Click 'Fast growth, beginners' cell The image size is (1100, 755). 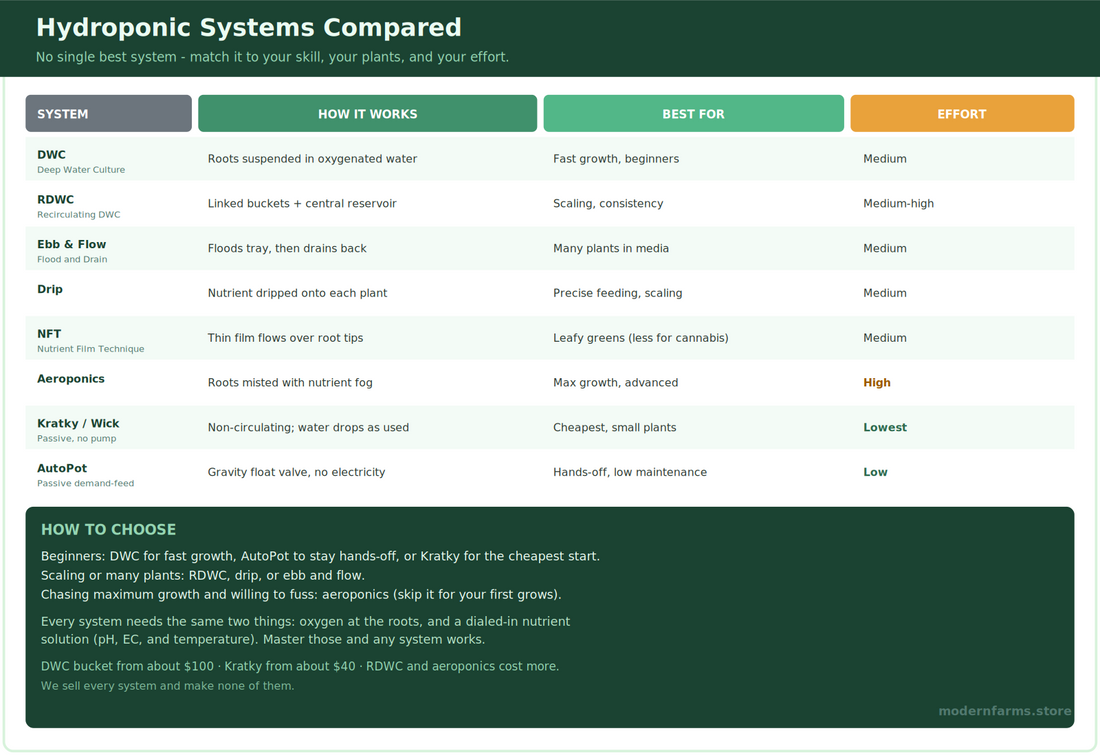616,159
